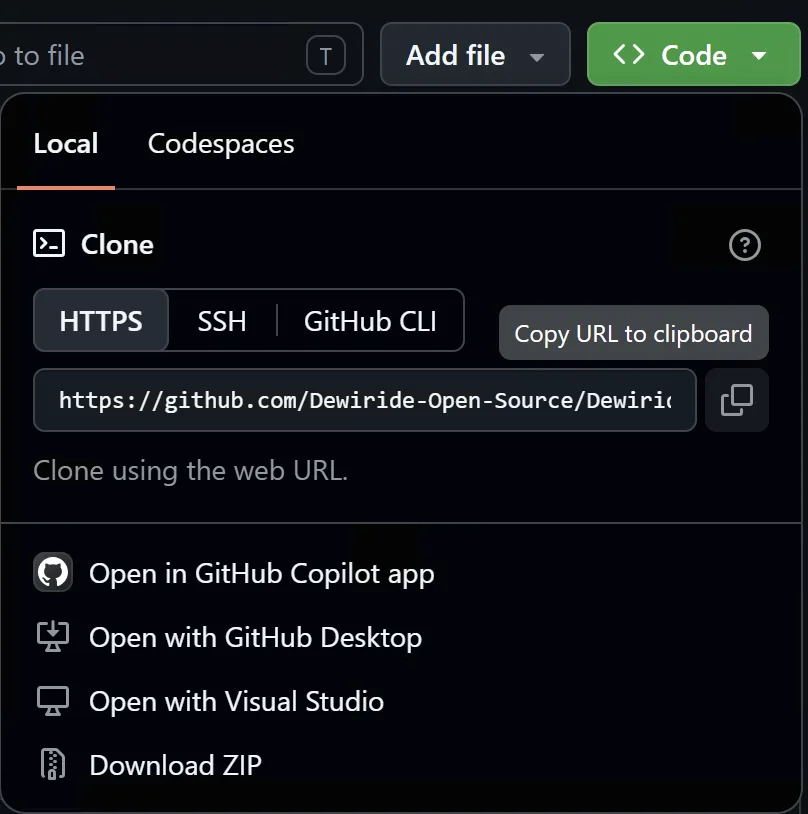Focus the Go to file search box
This screenshot has width=808, height=814.
tap(181, 55)
